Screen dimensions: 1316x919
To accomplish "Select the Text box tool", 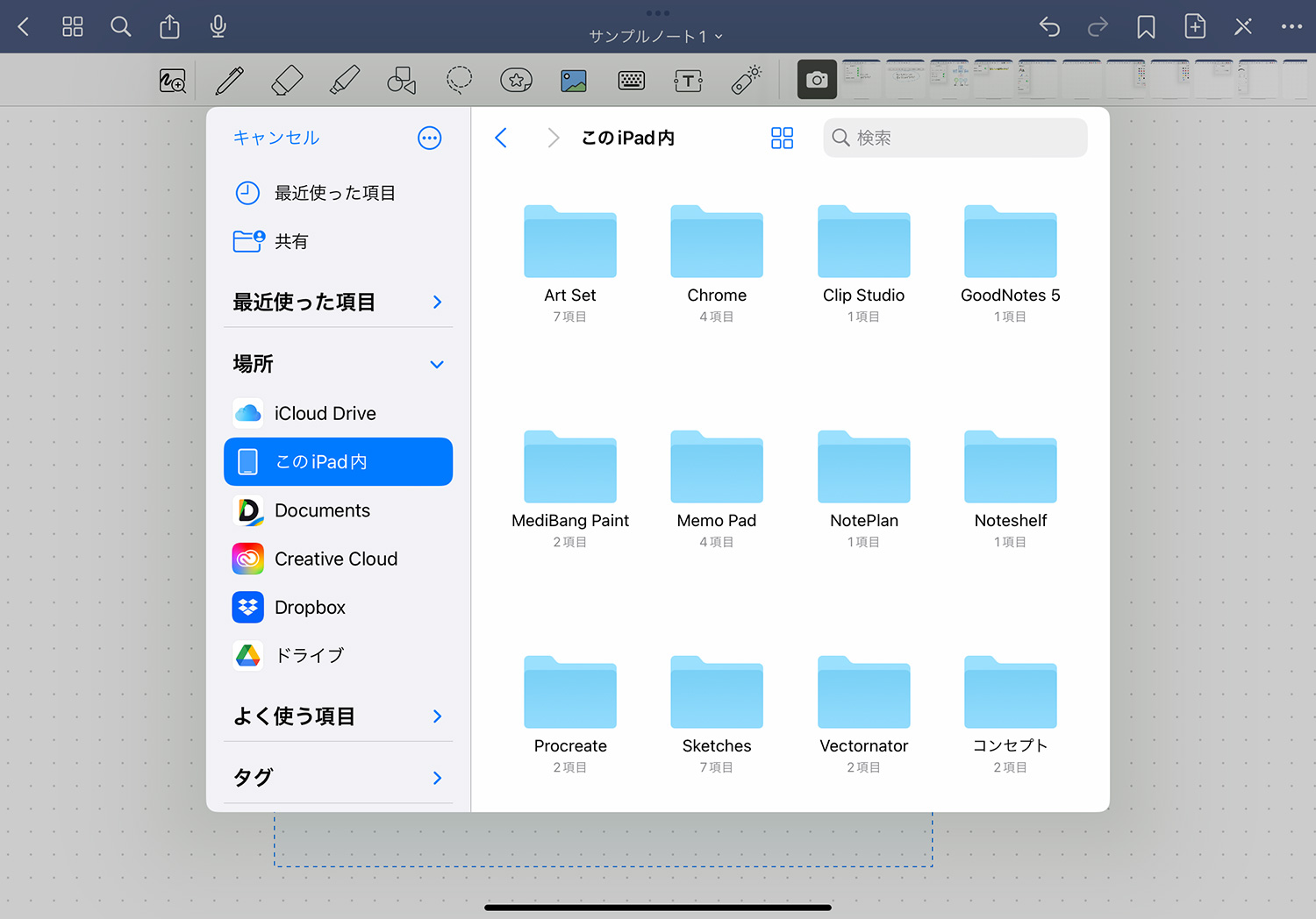I will [689, 81].
